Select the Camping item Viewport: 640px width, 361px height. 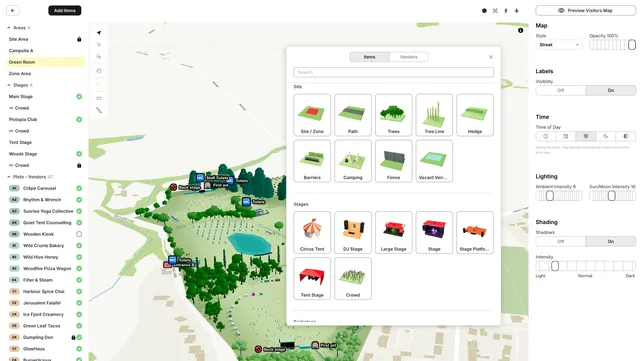pos(353,161)
